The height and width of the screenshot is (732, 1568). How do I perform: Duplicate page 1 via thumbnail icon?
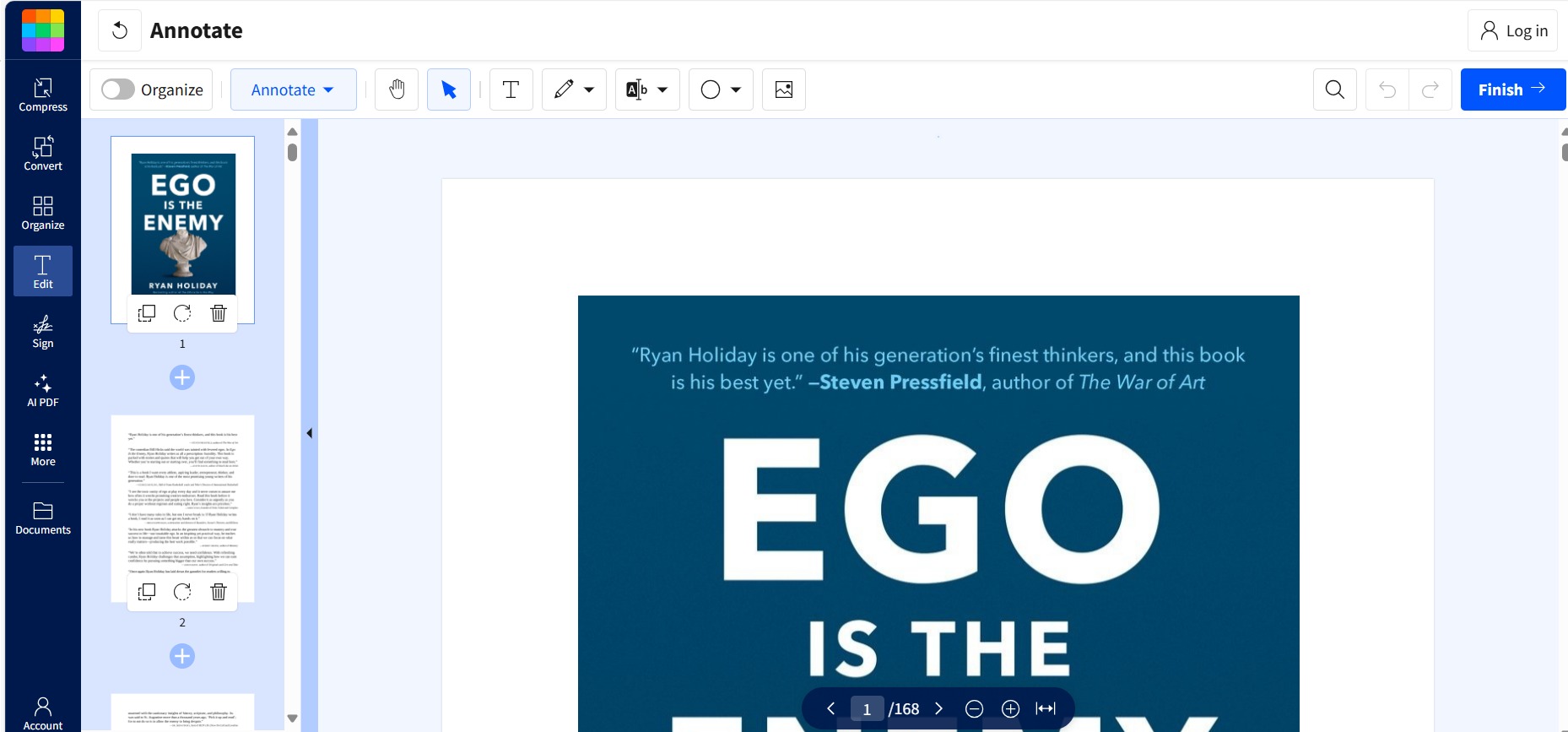click(x=147, y=313)
